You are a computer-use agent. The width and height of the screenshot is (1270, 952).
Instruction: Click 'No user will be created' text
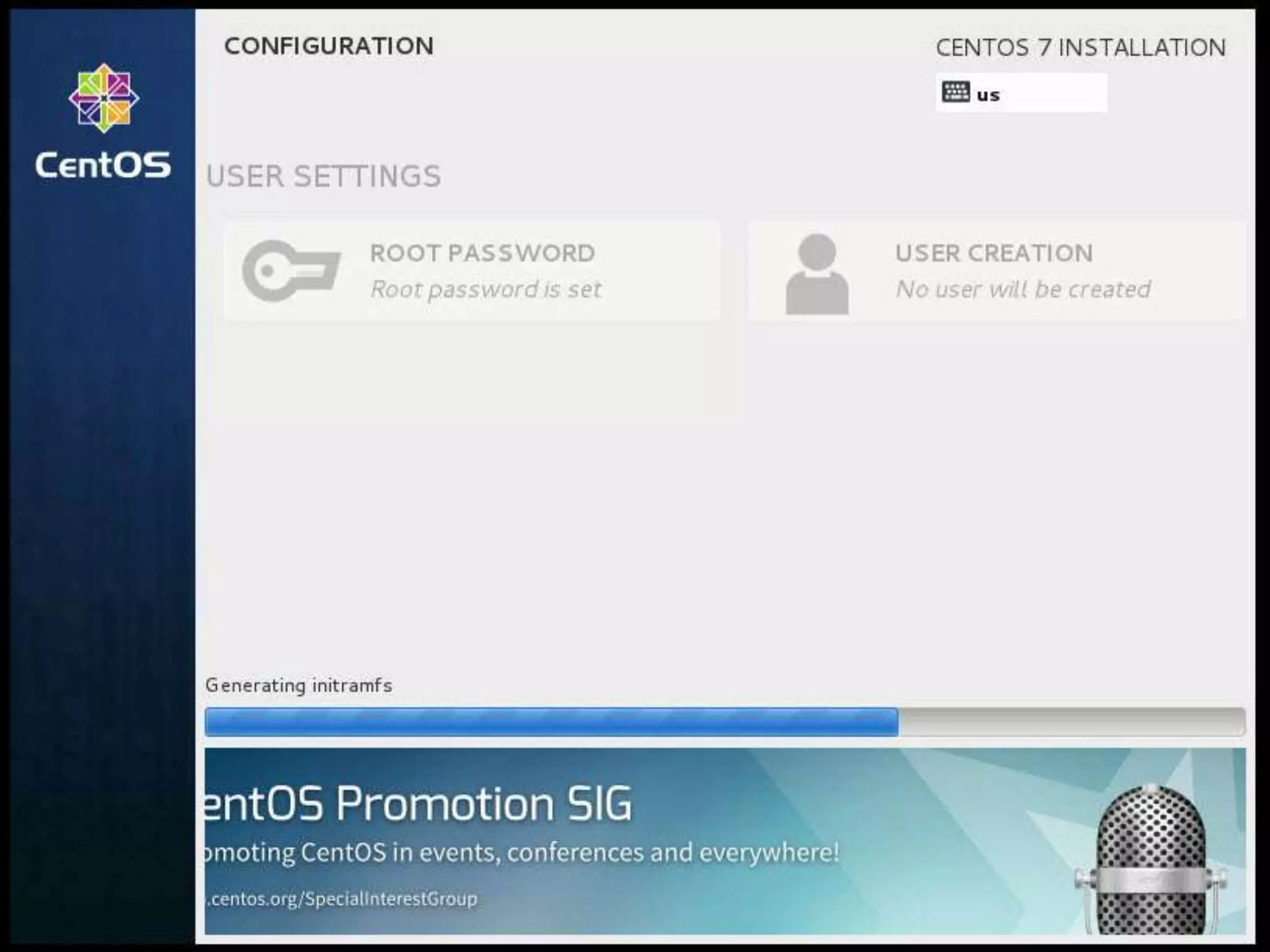pyautogui.click(x=1023, y=289)
